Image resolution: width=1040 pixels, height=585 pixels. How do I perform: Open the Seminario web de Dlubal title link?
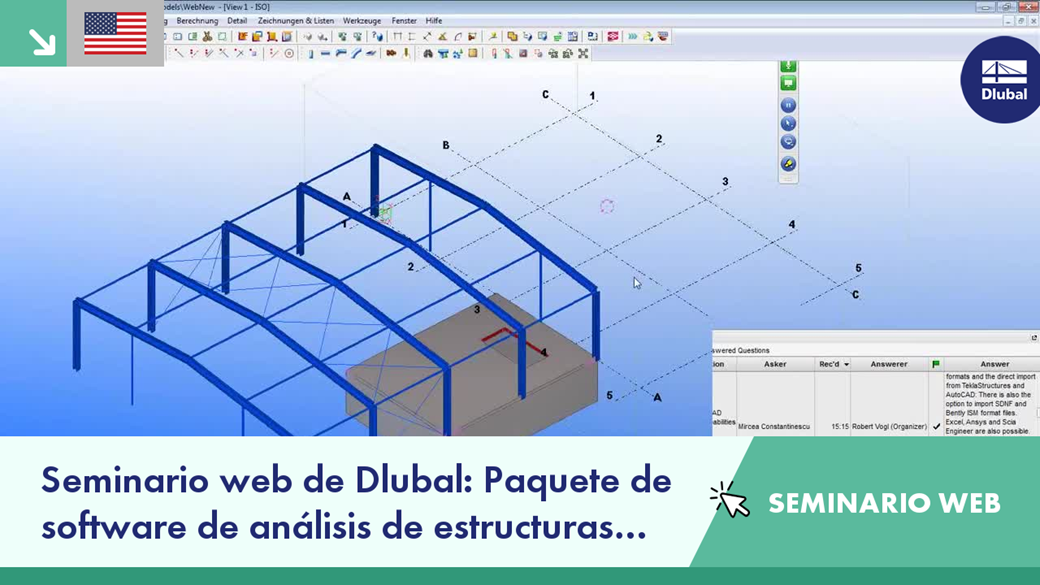click(x=356, y=503)
